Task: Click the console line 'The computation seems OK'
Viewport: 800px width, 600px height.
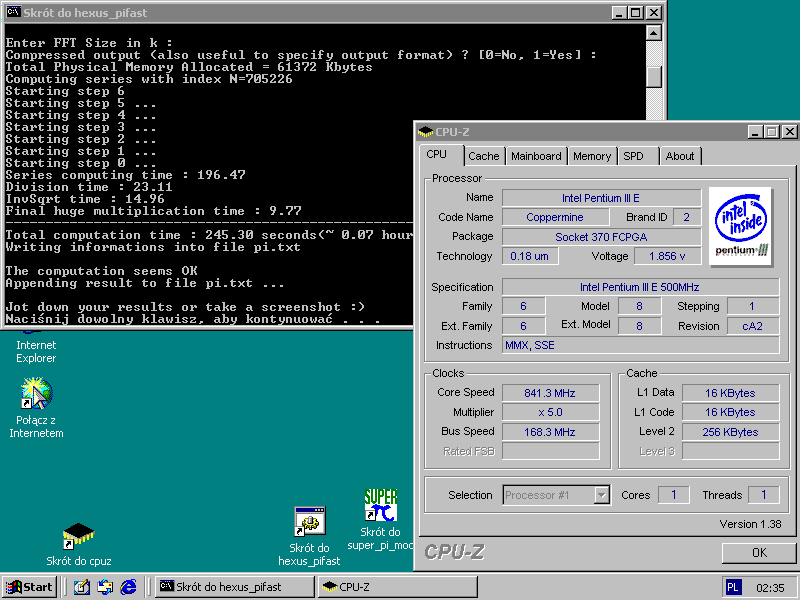Action: pyautogui.click(x=102, y=271)
